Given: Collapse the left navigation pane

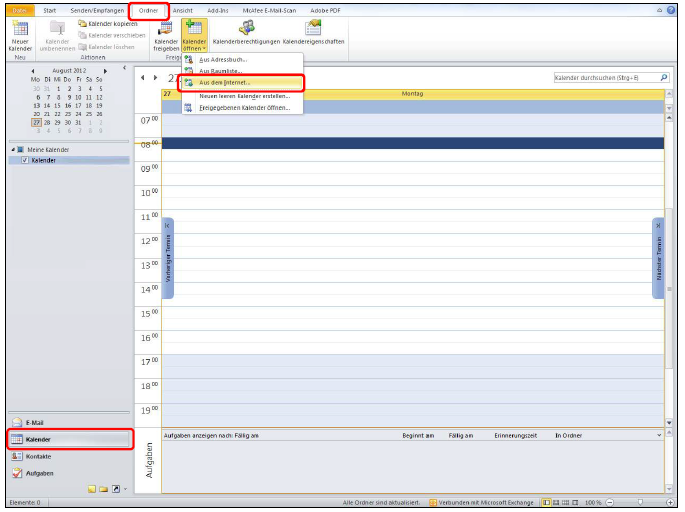Looking at the screenshot, I should point(124,69).
